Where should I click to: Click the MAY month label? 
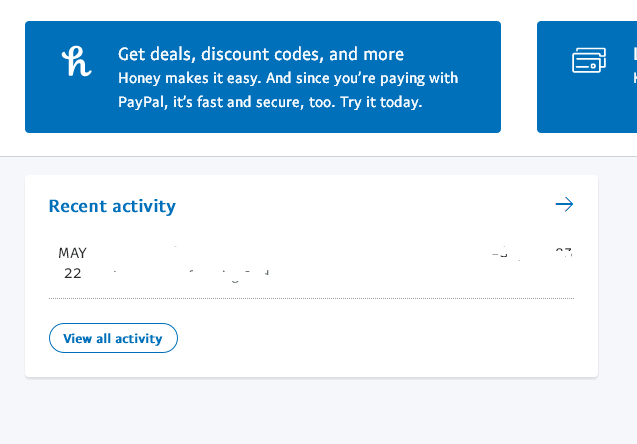coord(72,253)
